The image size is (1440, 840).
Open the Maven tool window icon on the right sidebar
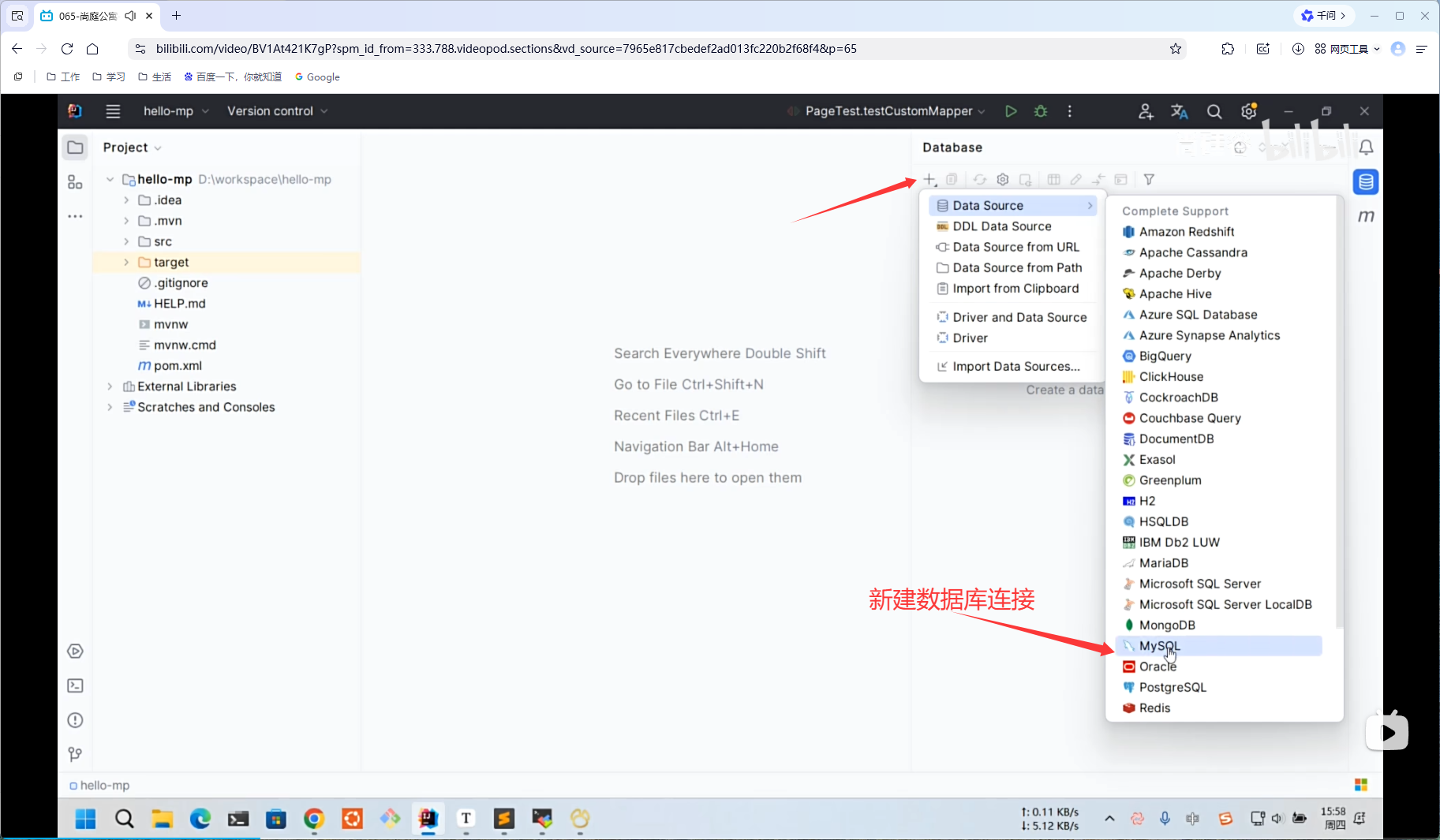[1366, 216]
